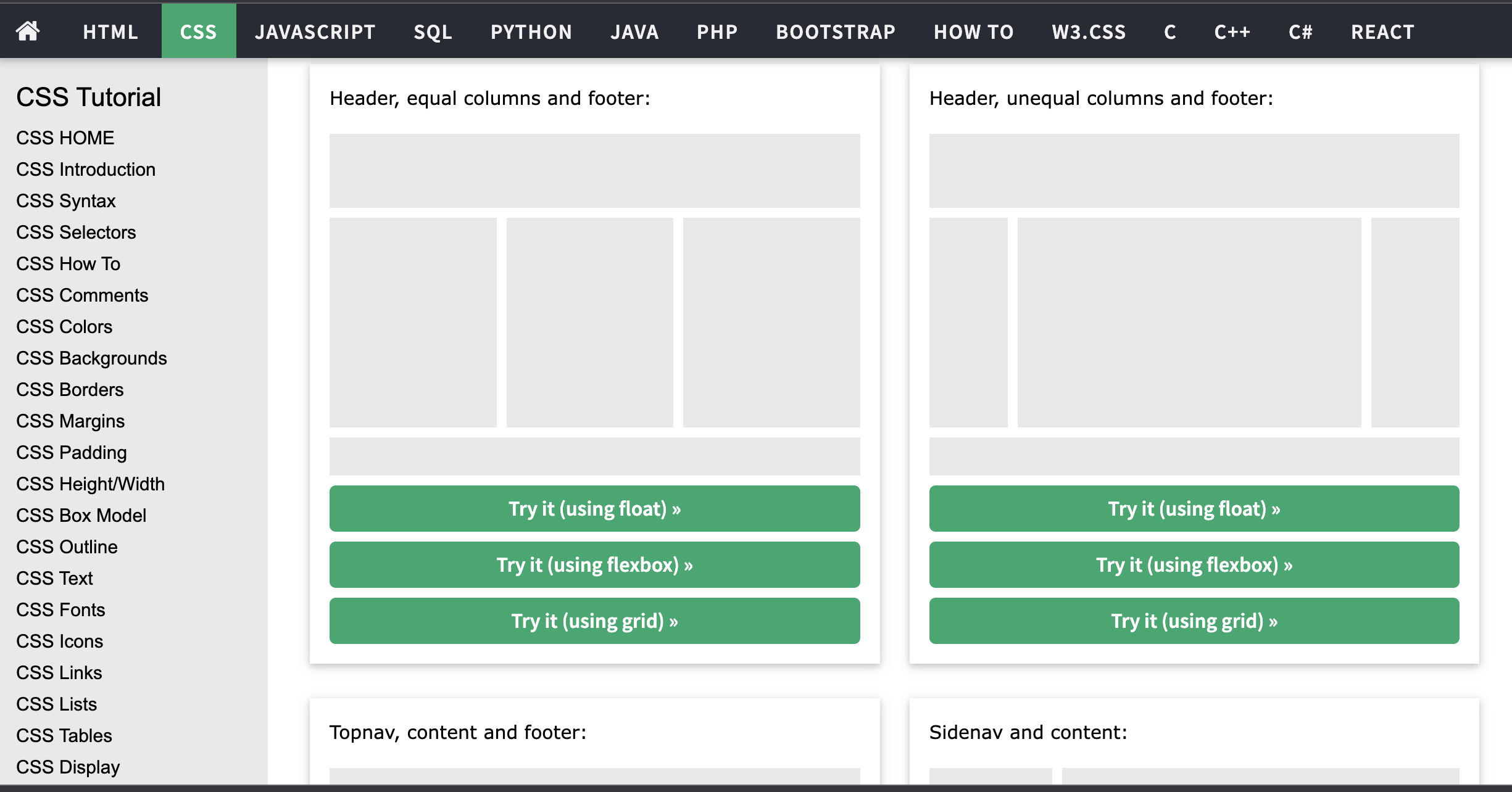1512x792 pixels.
Task: Click the unequal columns layout preview
Action: click(x=1194, y=302)
